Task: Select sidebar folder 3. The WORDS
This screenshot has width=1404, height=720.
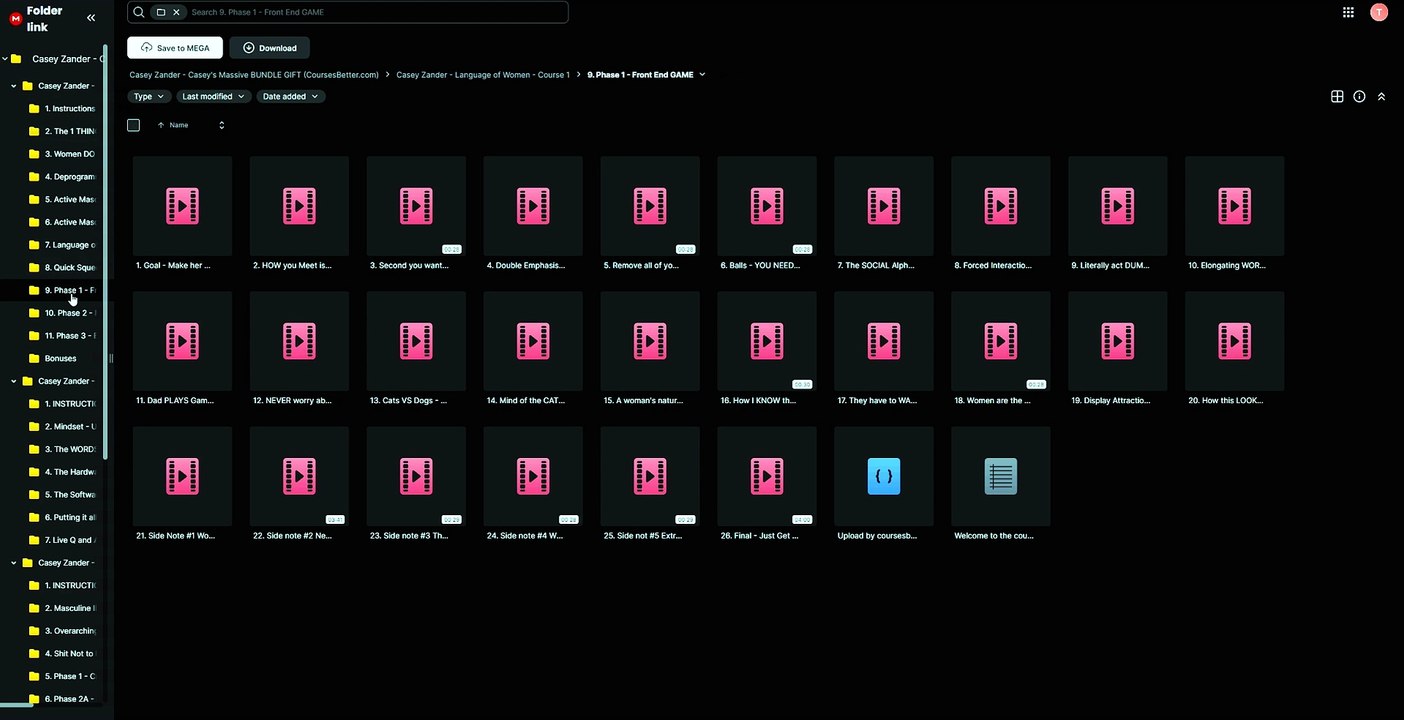Action: (x=62, y=449)
